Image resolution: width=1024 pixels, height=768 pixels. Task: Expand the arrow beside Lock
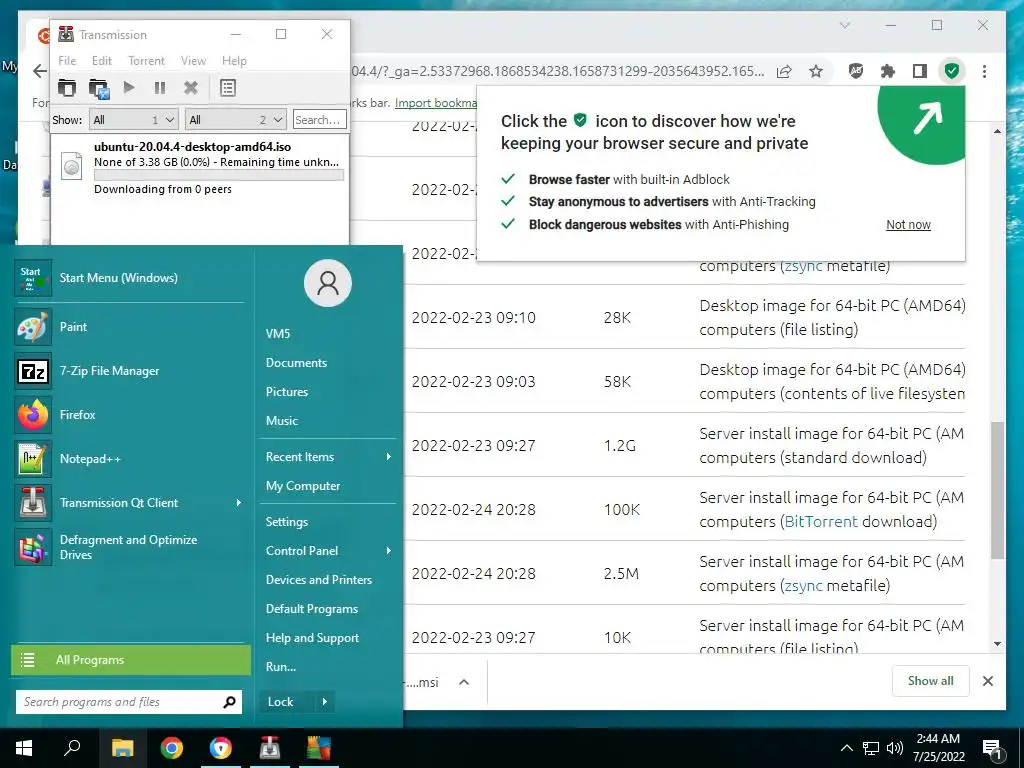(325, 702)
